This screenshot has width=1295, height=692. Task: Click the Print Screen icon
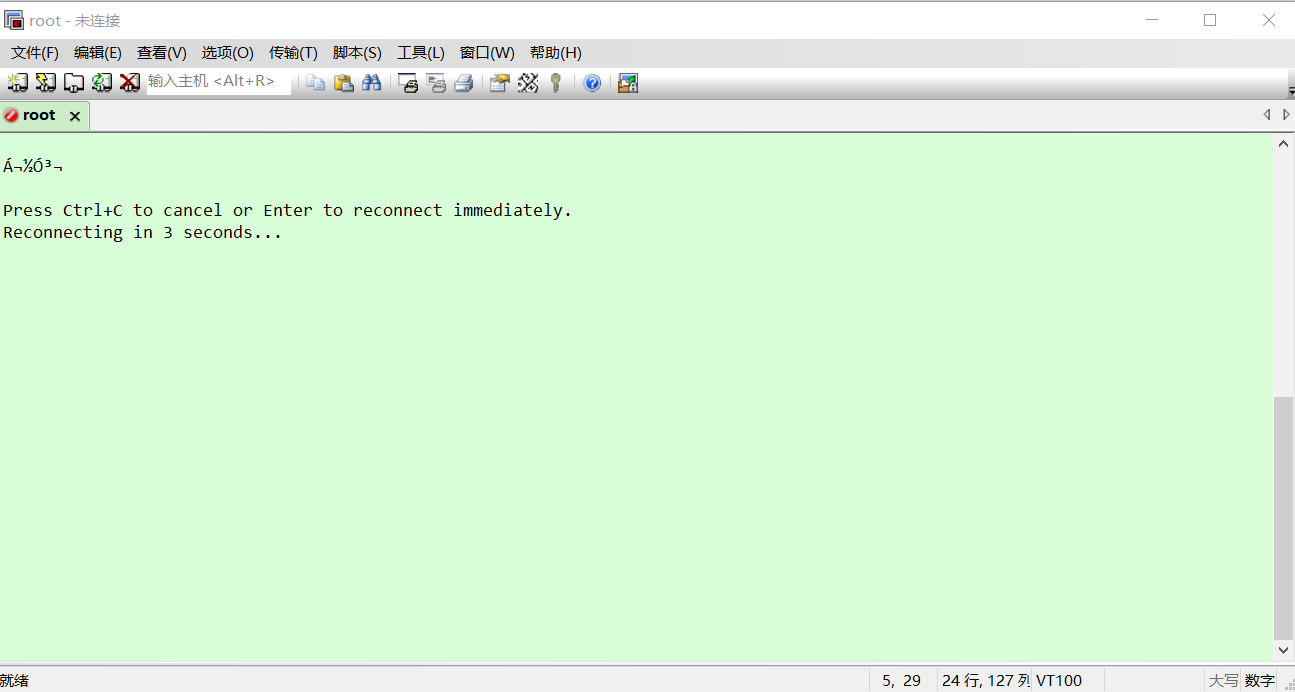coord(408,83)
